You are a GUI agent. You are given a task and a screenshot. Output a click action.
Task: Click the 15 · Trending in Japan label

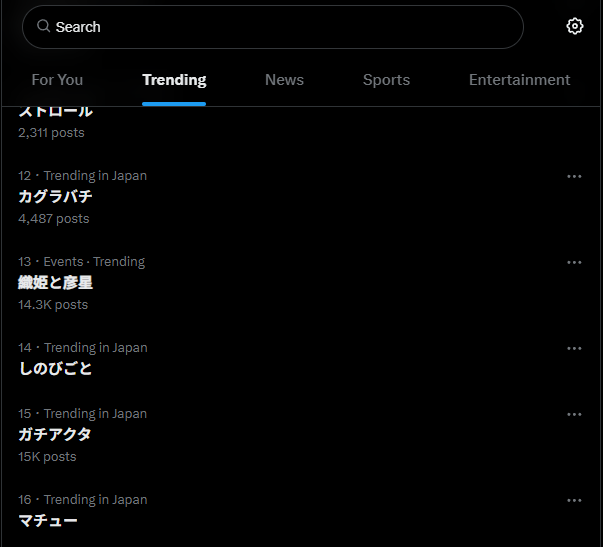(82, 414)
